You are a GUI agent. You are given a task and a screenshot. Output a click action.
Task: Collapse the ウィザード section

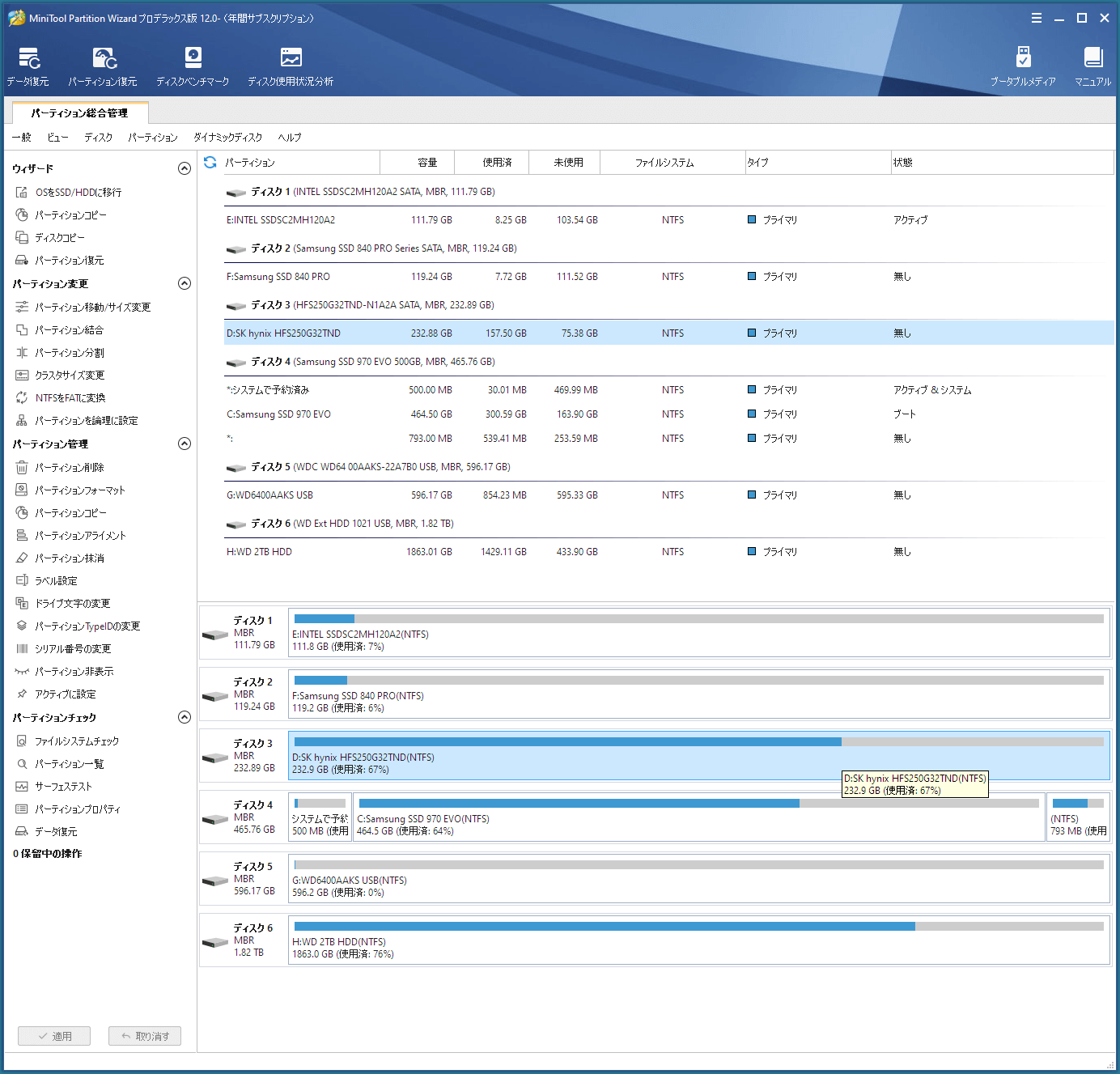(185, 168)
